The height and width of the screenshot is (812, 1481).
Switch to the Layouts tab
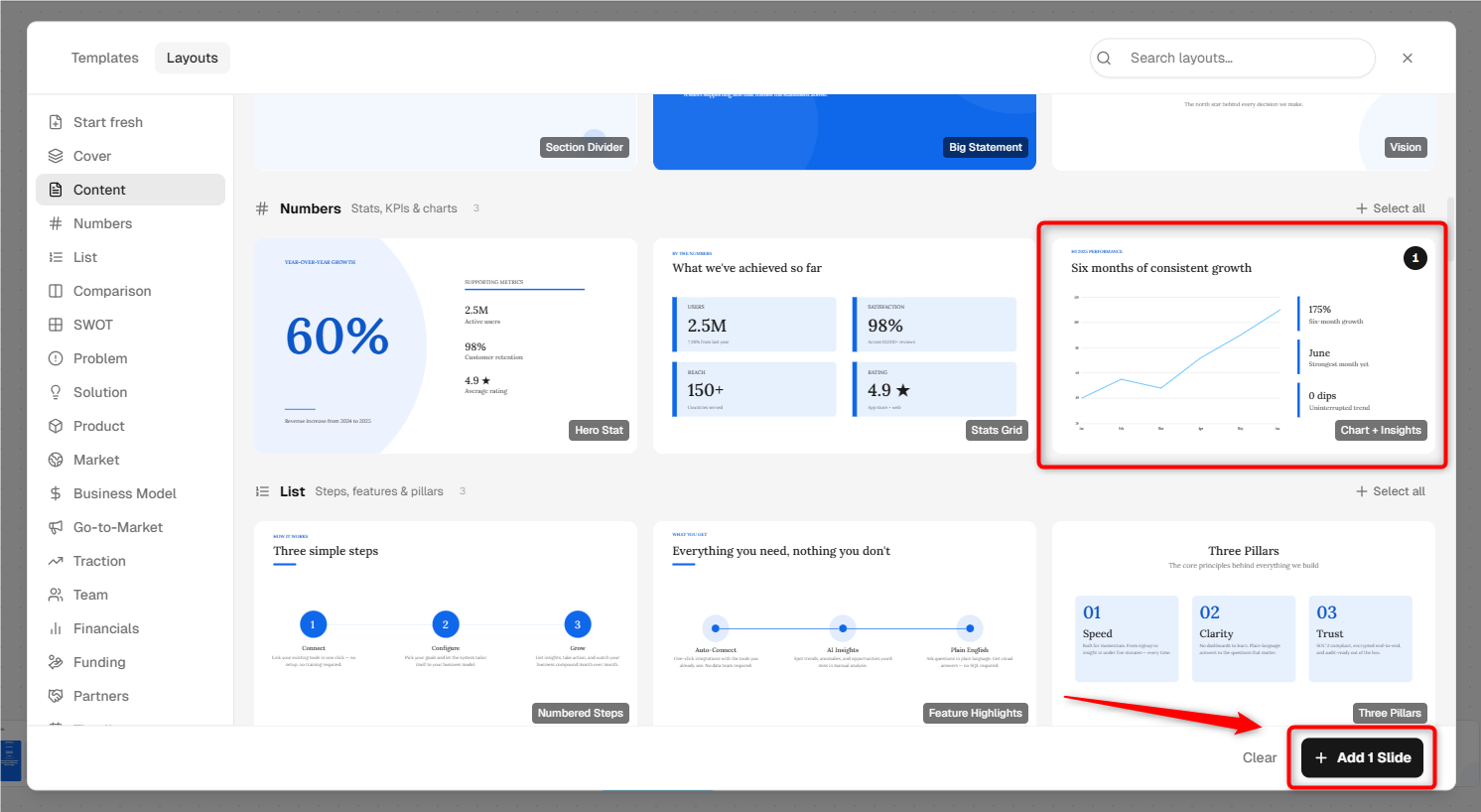point(193,58)
